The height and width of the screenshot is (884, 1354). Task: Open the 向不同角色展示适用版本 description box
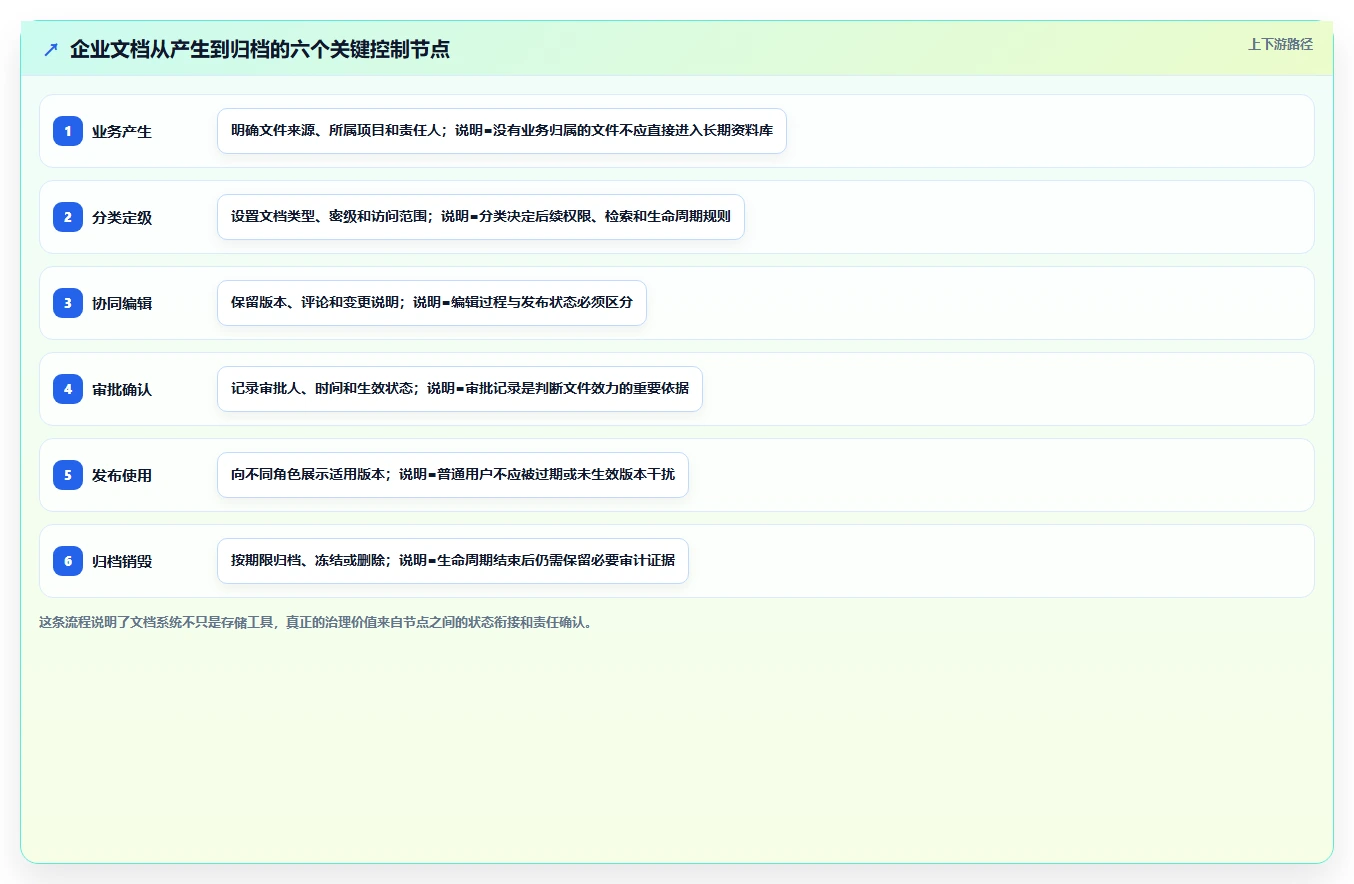tap(453, 475)
